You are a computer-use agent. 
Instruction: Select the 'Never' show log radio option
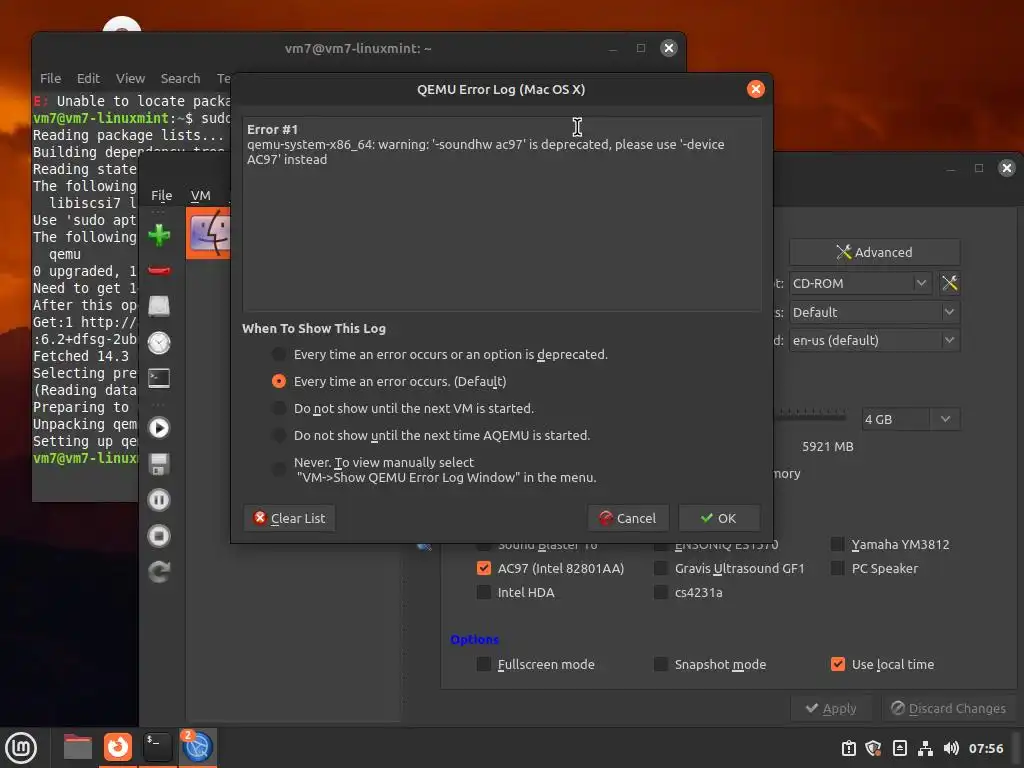[279, 470]
